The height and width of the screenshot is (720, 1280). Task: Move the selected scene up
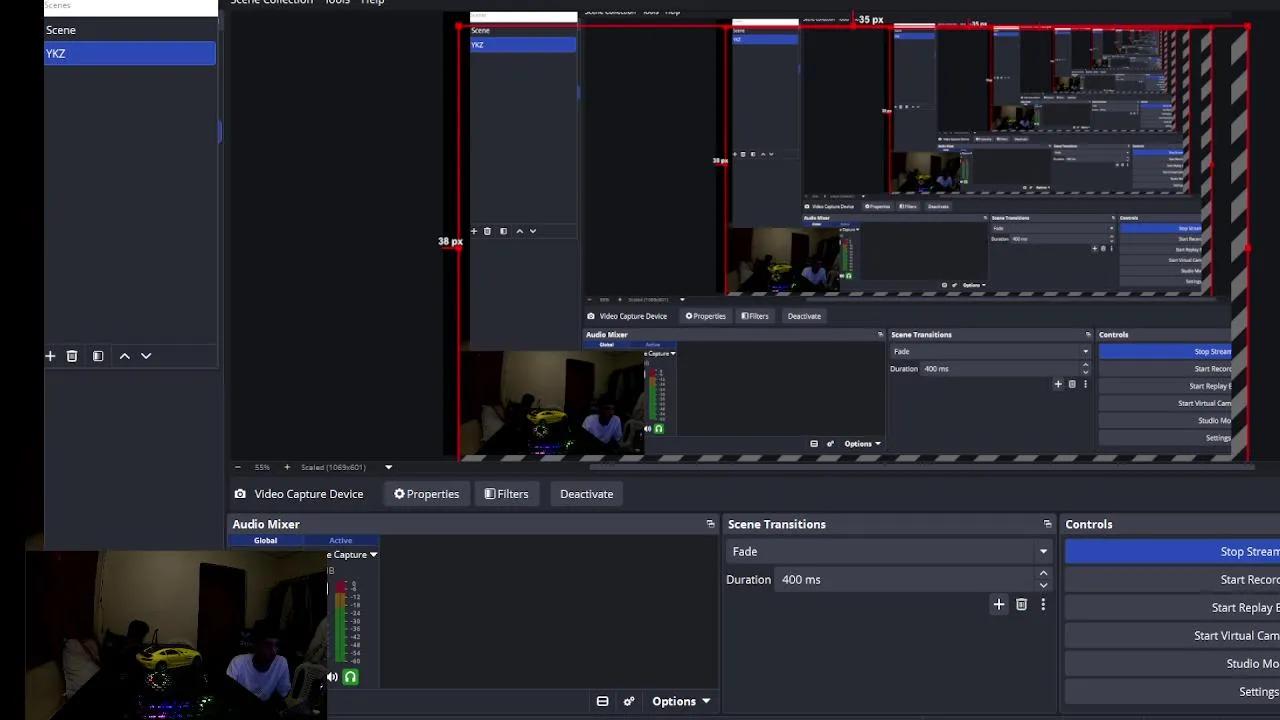point(125,356)
